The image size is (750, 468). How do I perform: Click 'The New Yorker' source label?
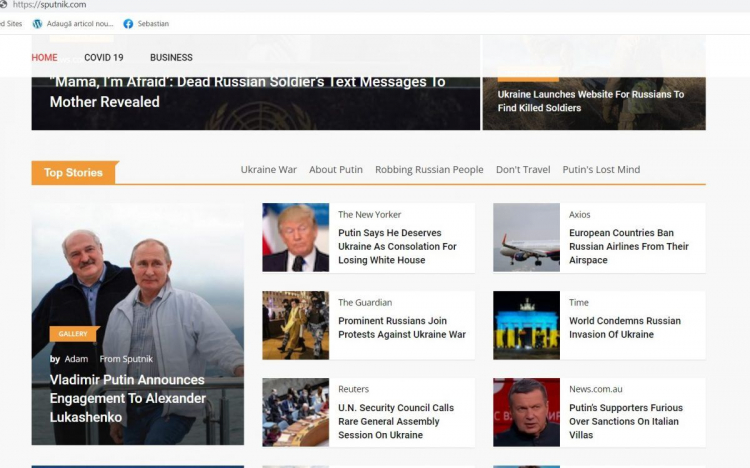369,214
